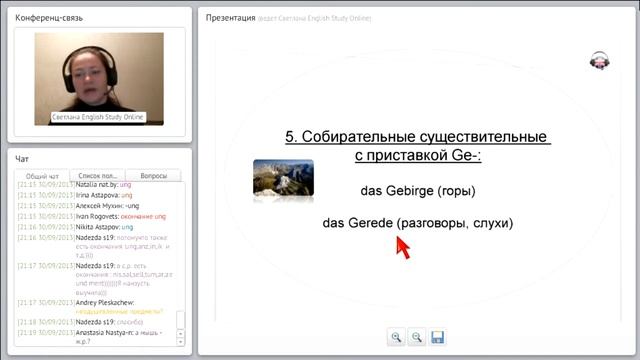The height and width of the screenshot is (360, 640).
Task: Click the slide heading Собирательные существительные
Action: 418,136
